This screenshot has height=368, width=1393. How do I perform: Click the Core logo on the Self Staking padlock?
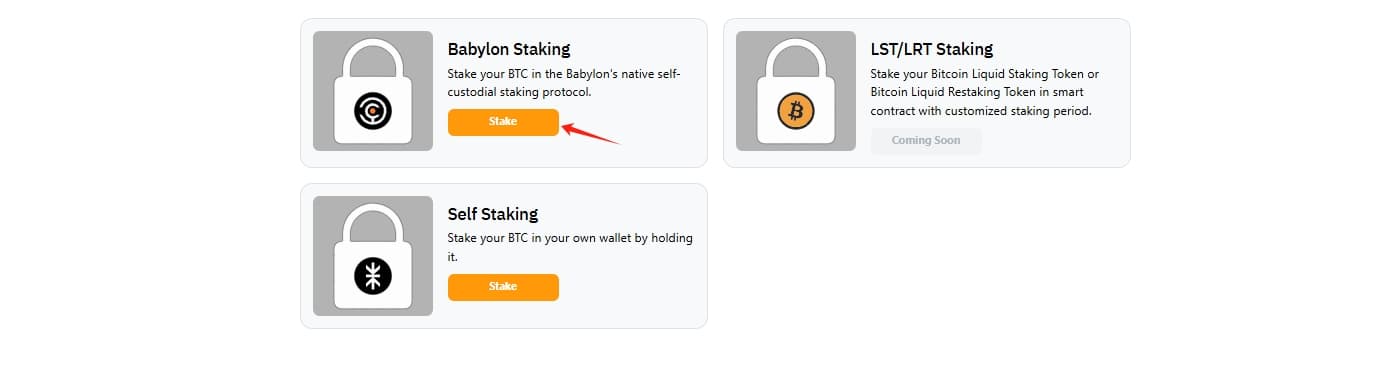click(x=373, y=276)
